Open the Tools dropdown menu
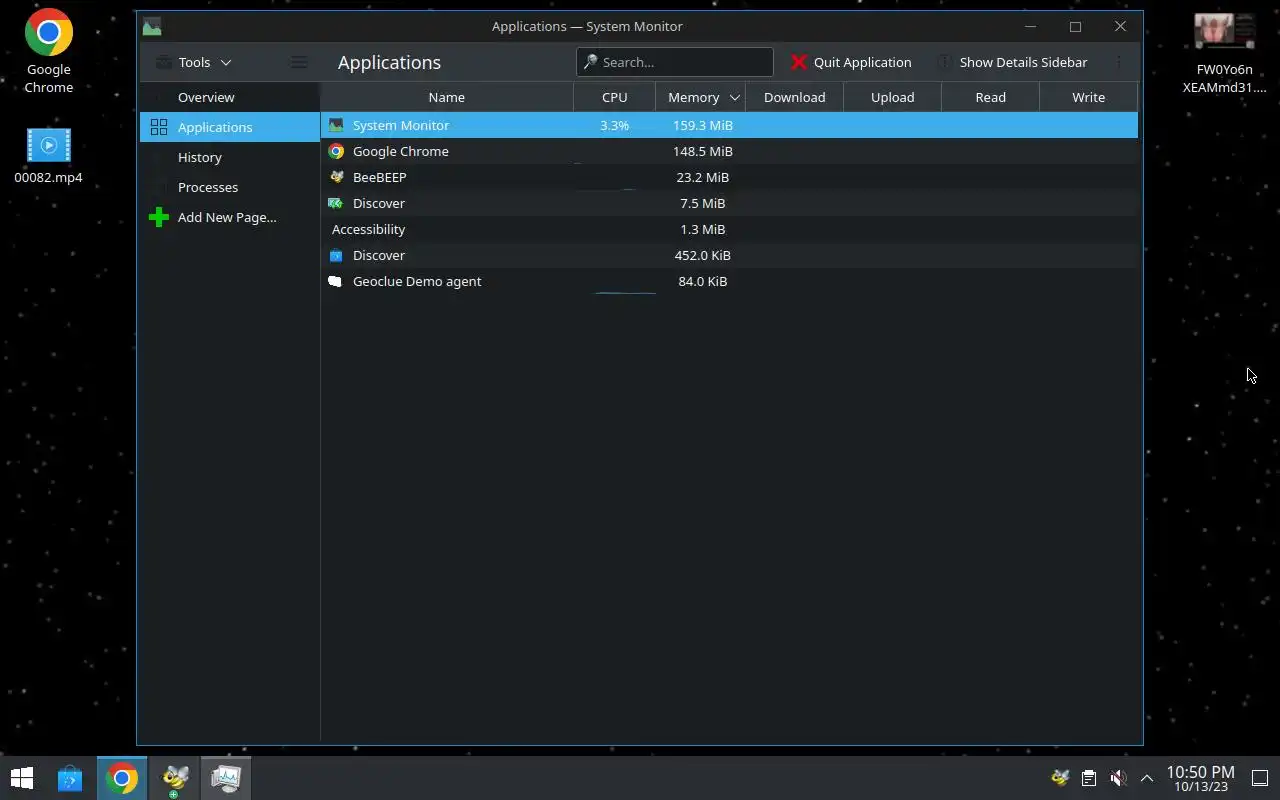Viewport: 1280px width, 800px height. [x=194, y=62]
